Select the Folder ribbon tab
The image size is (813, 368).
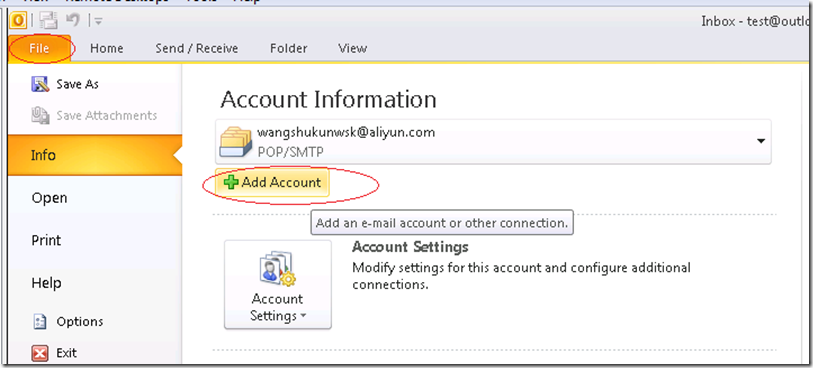click(288, 49)
